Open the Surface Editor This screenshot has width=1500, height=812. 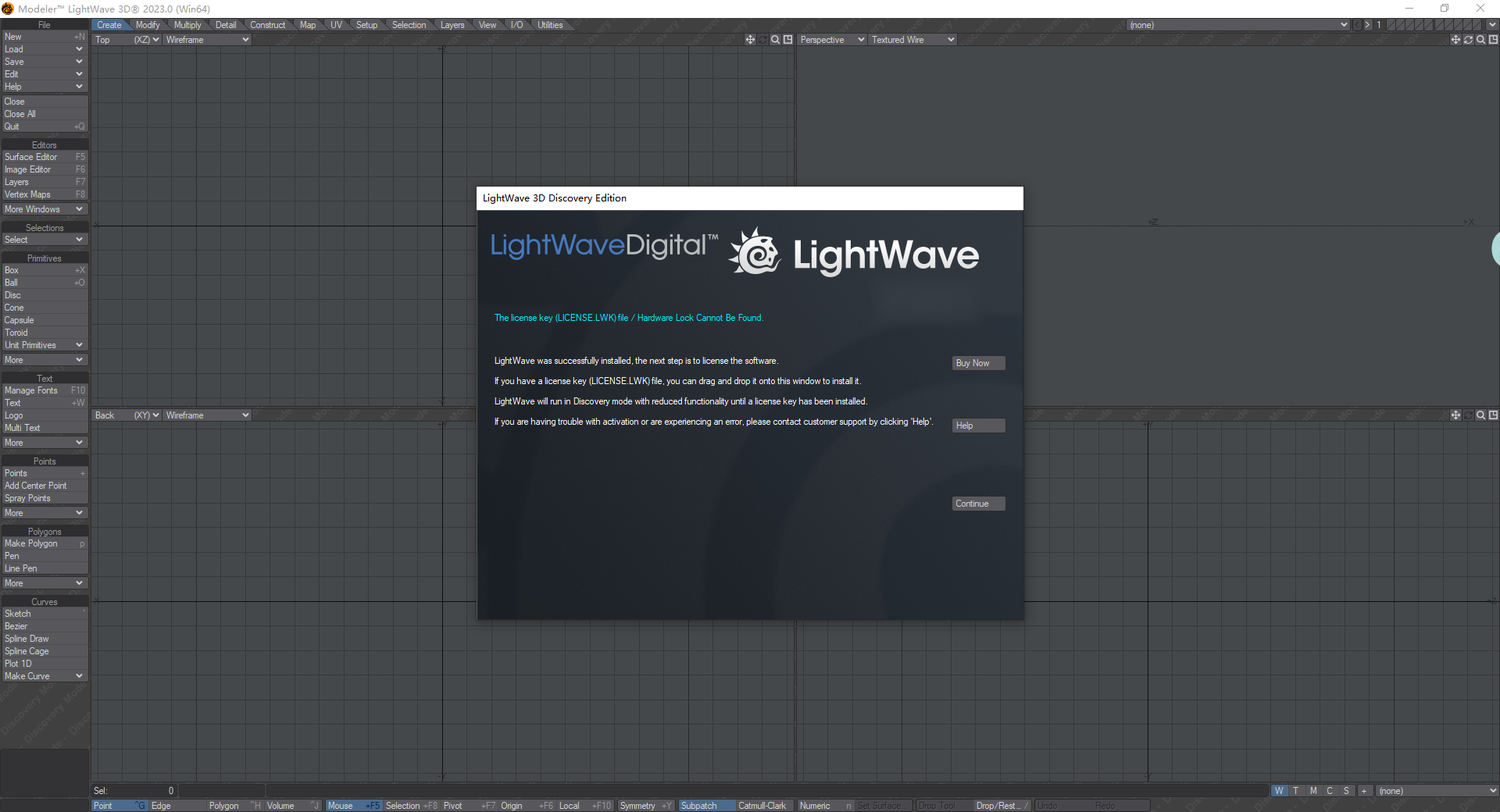point(45,157)
